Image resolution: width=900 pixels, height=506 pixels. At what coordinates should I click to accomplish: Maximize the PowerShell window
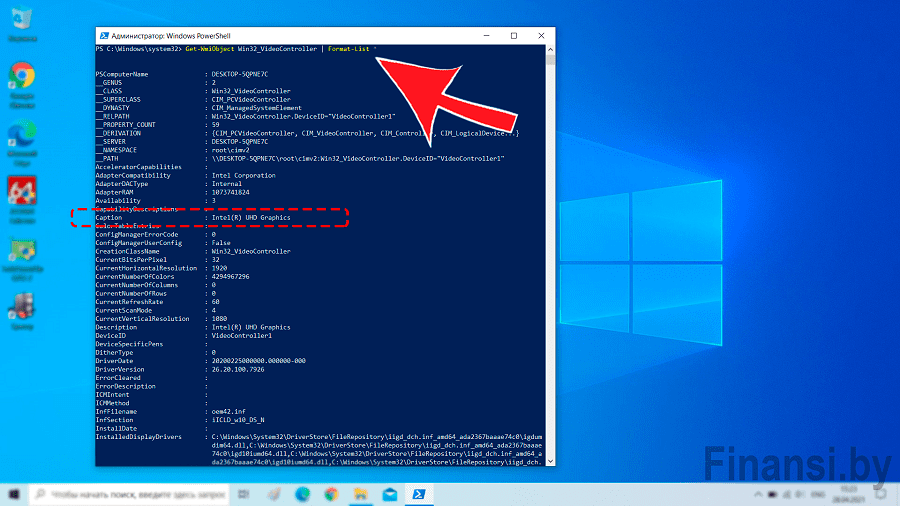pyautogui.click(x=514, y=36)
